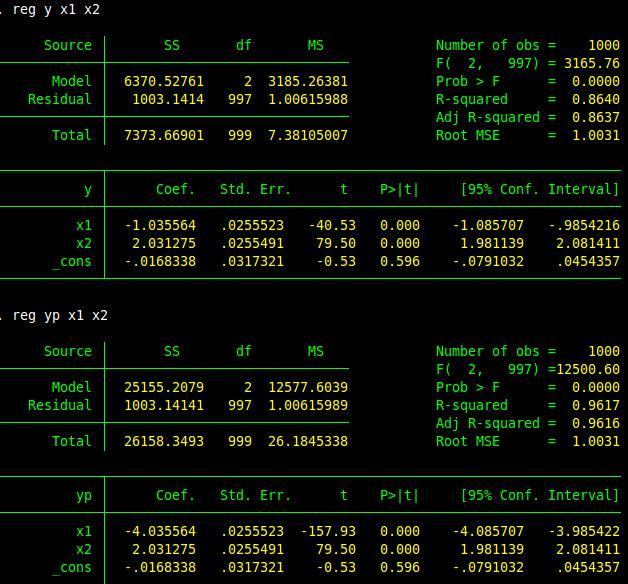This screenshot has width=628, height=584.
Task: Click the R-squared value 0.8640
Action: coord(596,99)
